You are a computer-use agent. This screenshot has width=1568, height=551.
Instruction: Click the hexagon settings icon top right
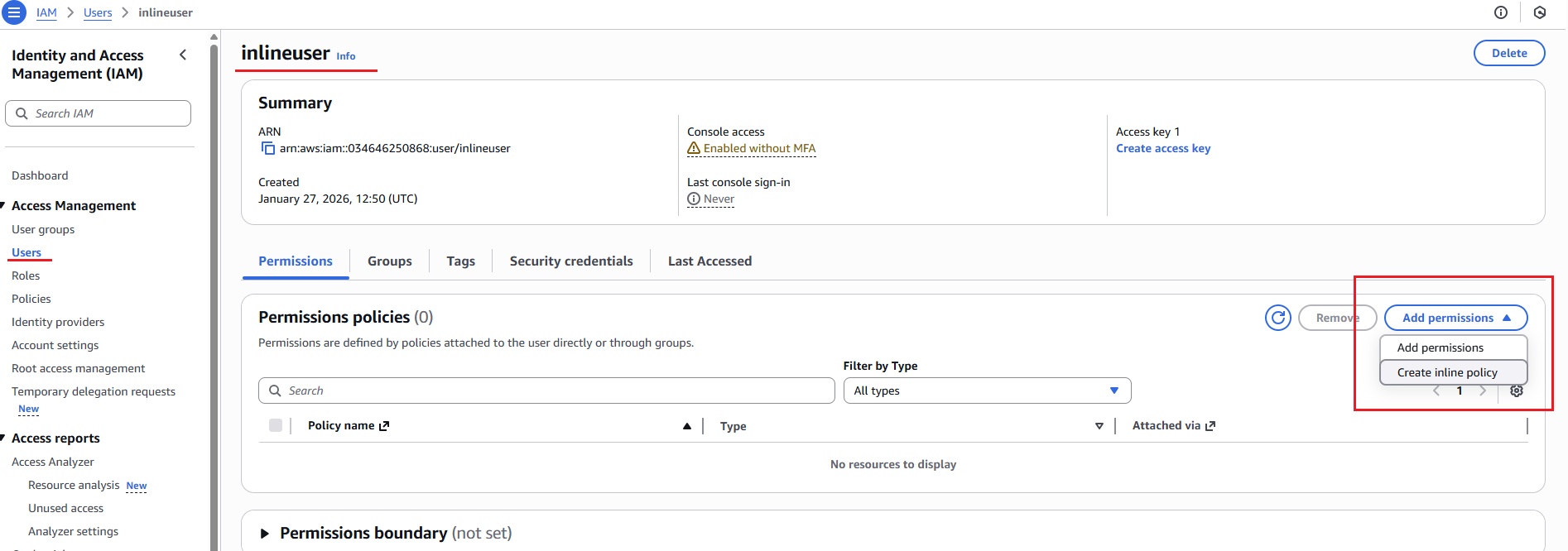tap(1540, 12)
